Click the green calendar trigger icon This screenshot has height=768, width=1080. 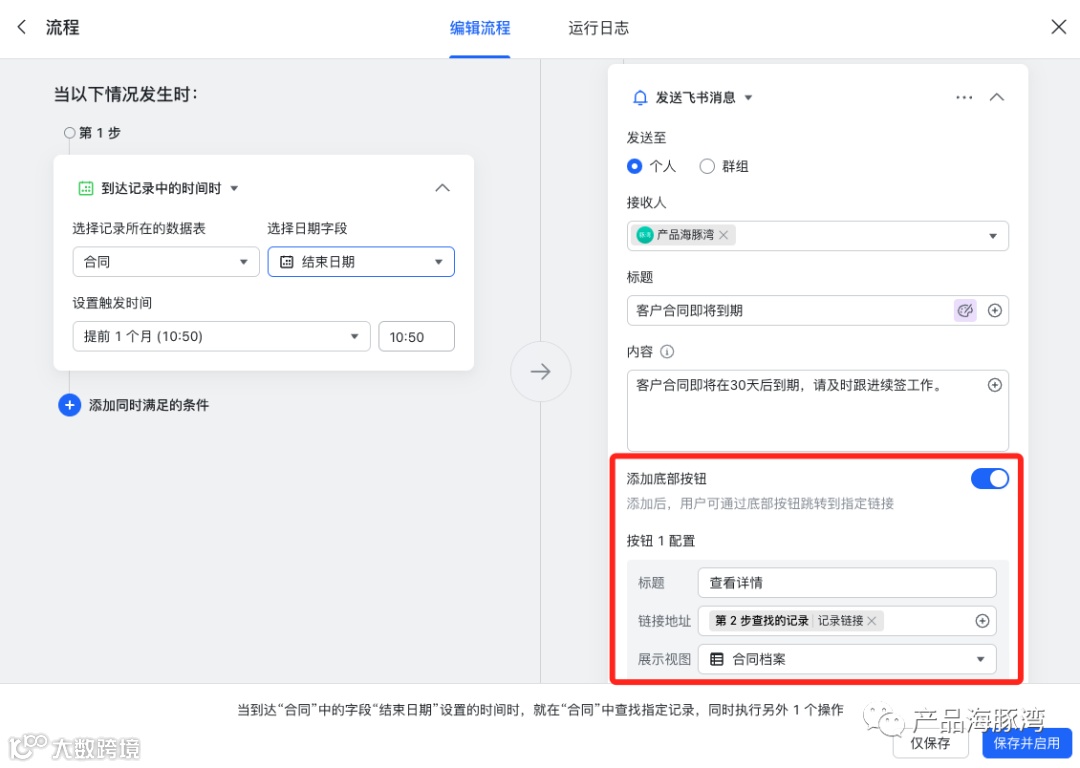tap(85, 188)
